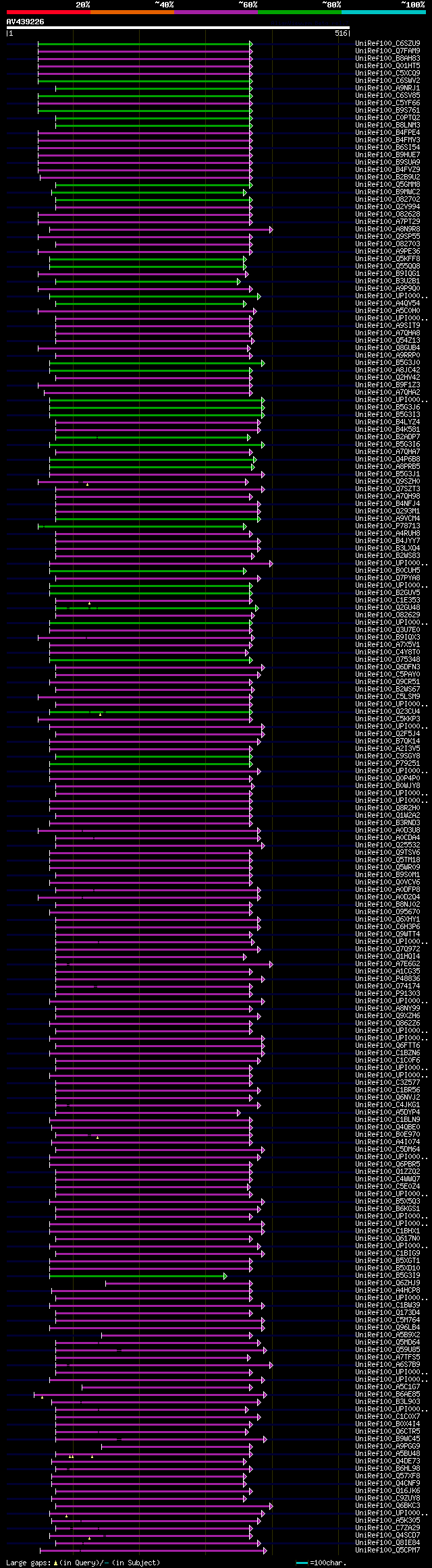Select the UniRef100_B6SI54 hit label

point(387,148)
